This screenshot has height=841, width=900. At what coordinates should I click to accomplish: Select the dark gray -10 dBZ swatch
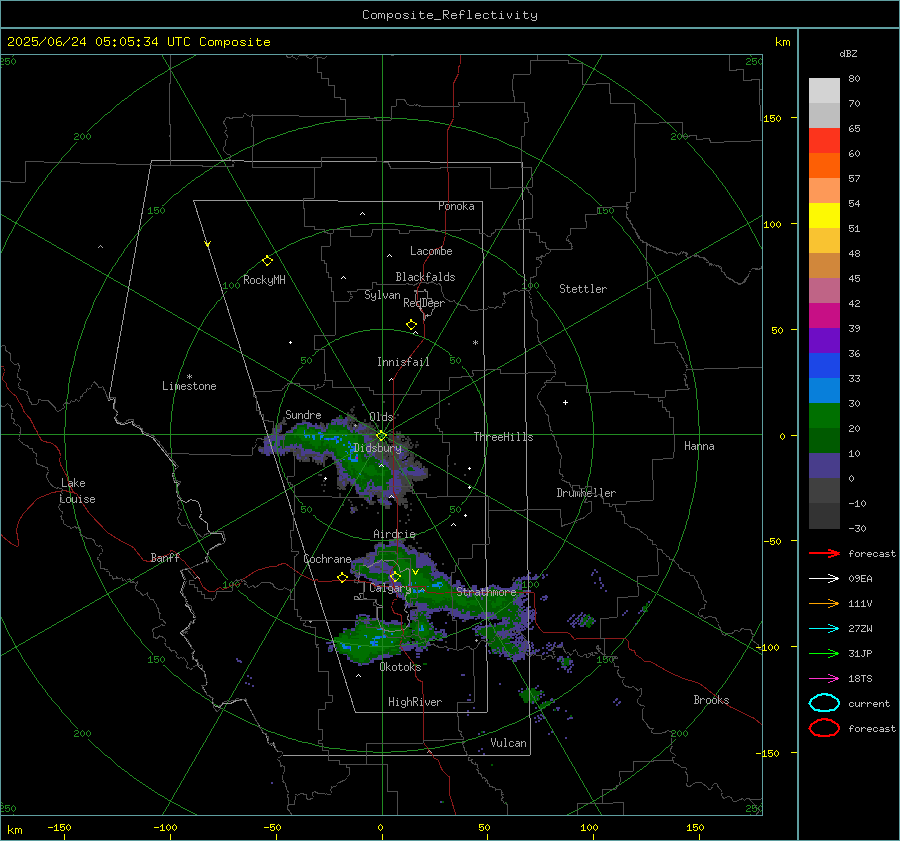824,491
